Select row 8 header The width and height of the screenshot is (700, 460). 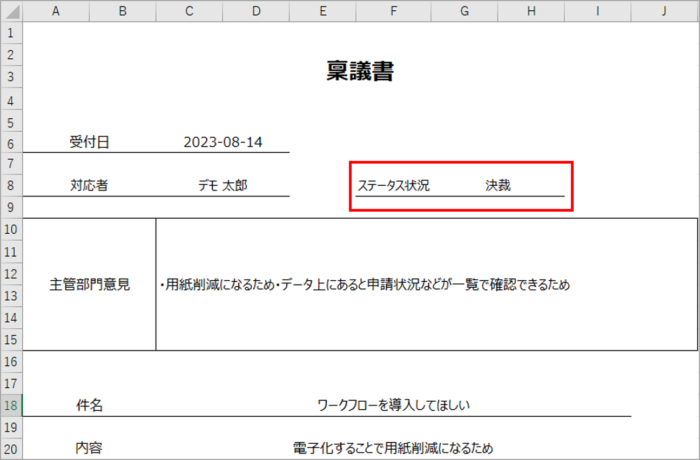(11, 185)
